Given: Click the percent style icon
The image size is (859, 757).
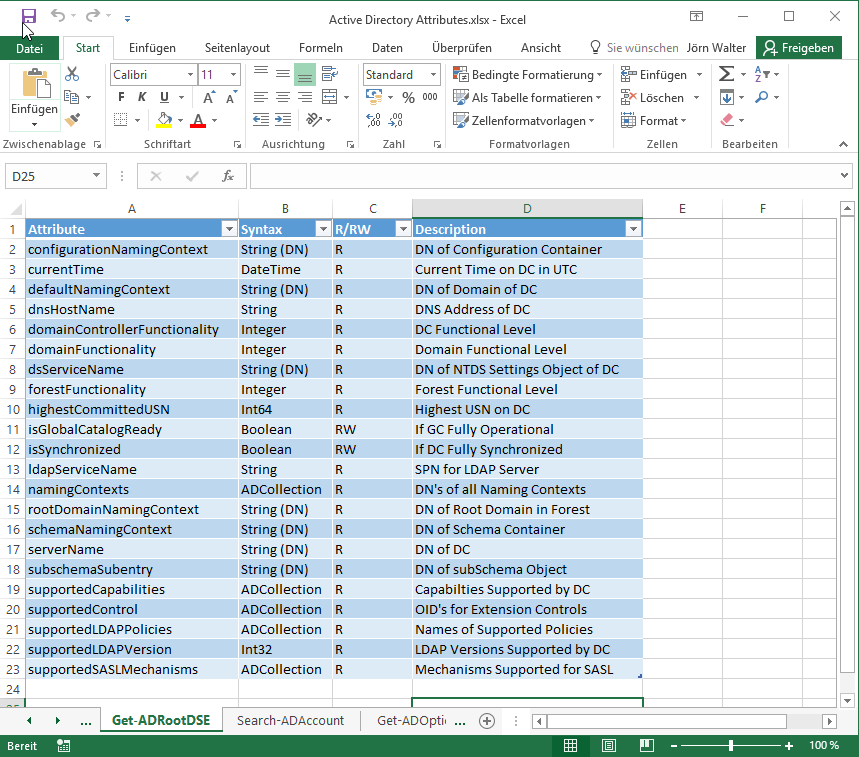Looking at the screenshot, I should pos(408,98).
